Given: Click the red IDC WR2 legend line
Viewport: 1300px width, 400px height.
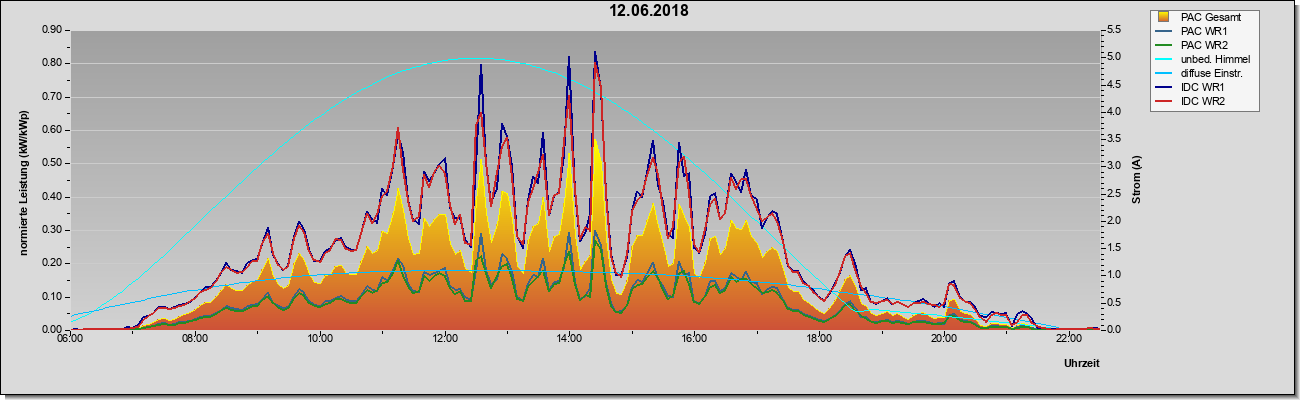Looking at the screenshot, I should coord(1164,101).
